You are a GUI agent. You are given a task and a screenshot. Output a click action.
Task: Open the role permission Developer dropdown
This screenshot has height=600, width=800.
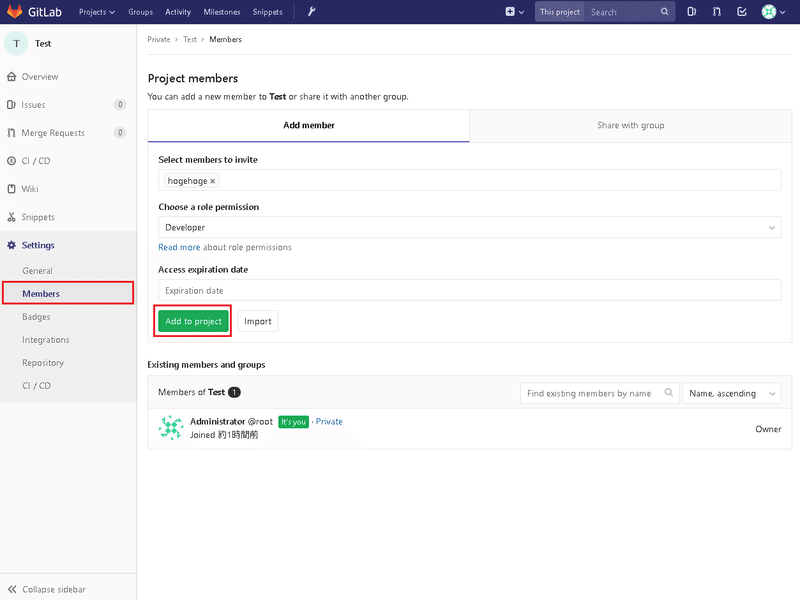(x=469, y=228)
